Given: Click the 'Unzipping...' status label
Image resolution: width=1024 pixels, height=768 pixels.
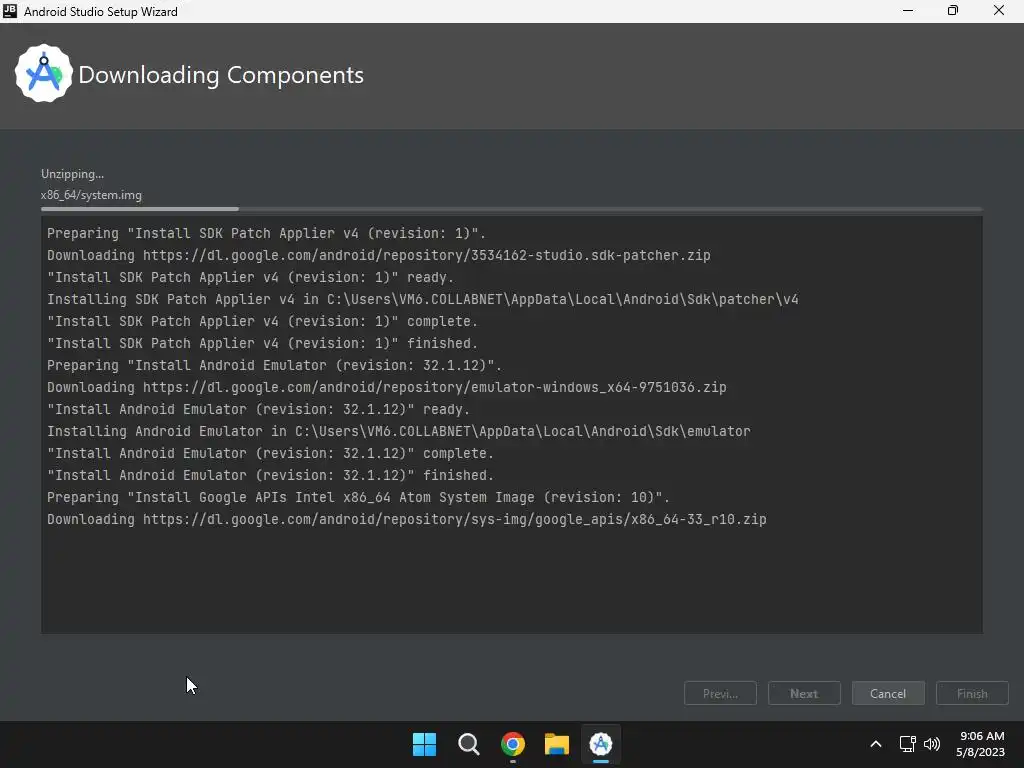Looking at the screenshot, I should point(72,174).
